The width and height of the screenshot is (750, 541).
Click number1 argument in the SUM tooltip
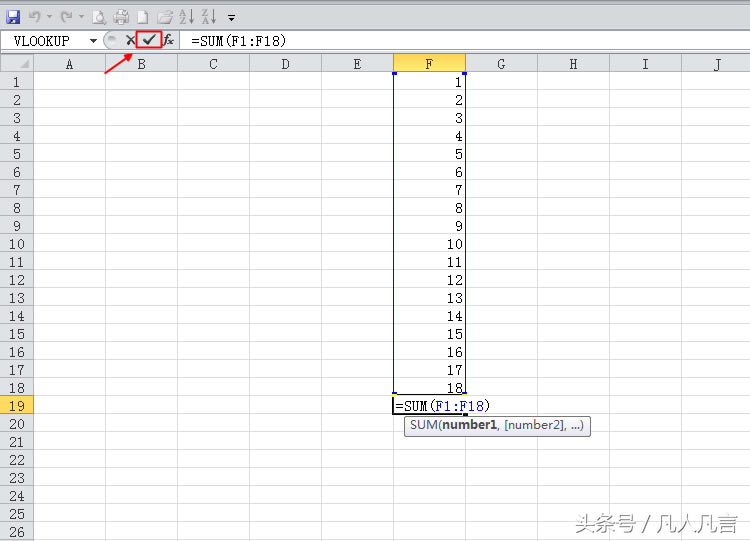469,426
